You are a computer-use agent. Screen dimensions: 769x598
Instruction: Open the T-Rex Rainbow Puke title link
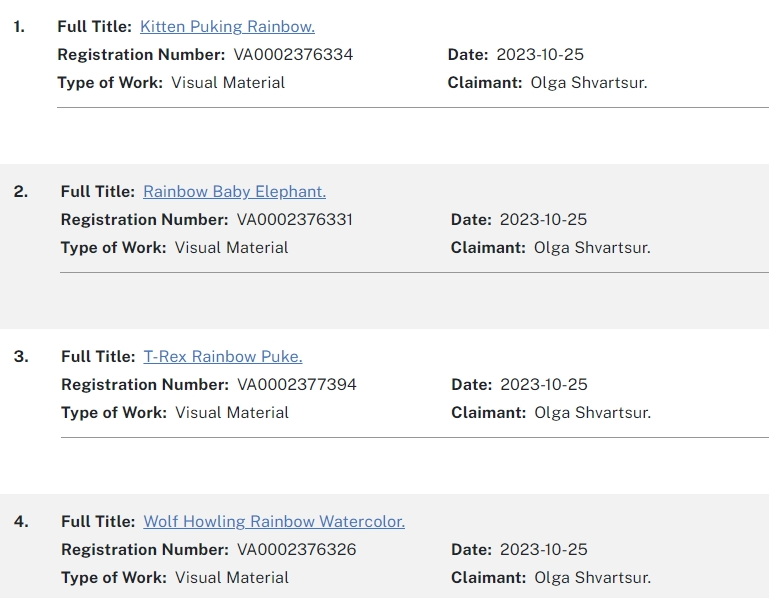click(x=222, y=356)
